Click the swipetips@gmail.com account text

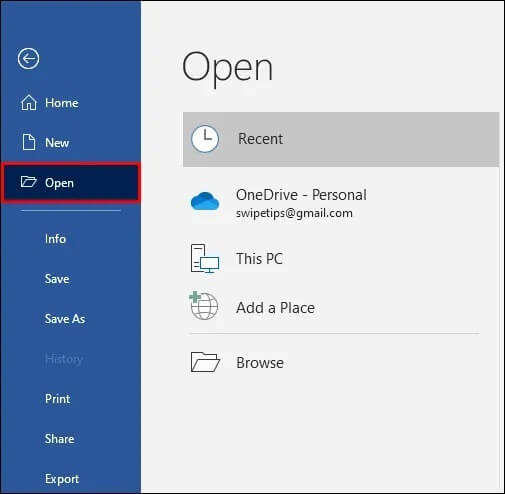294,213
